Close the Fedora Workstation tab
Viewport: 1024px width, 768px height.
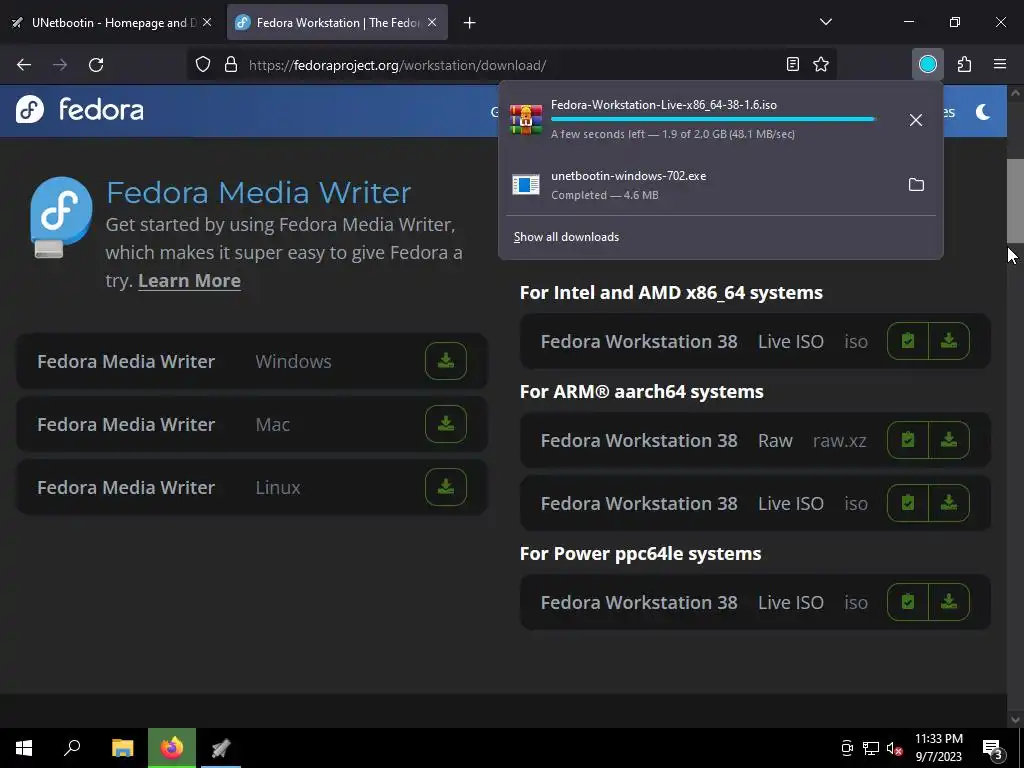click(x=432, y=22)
